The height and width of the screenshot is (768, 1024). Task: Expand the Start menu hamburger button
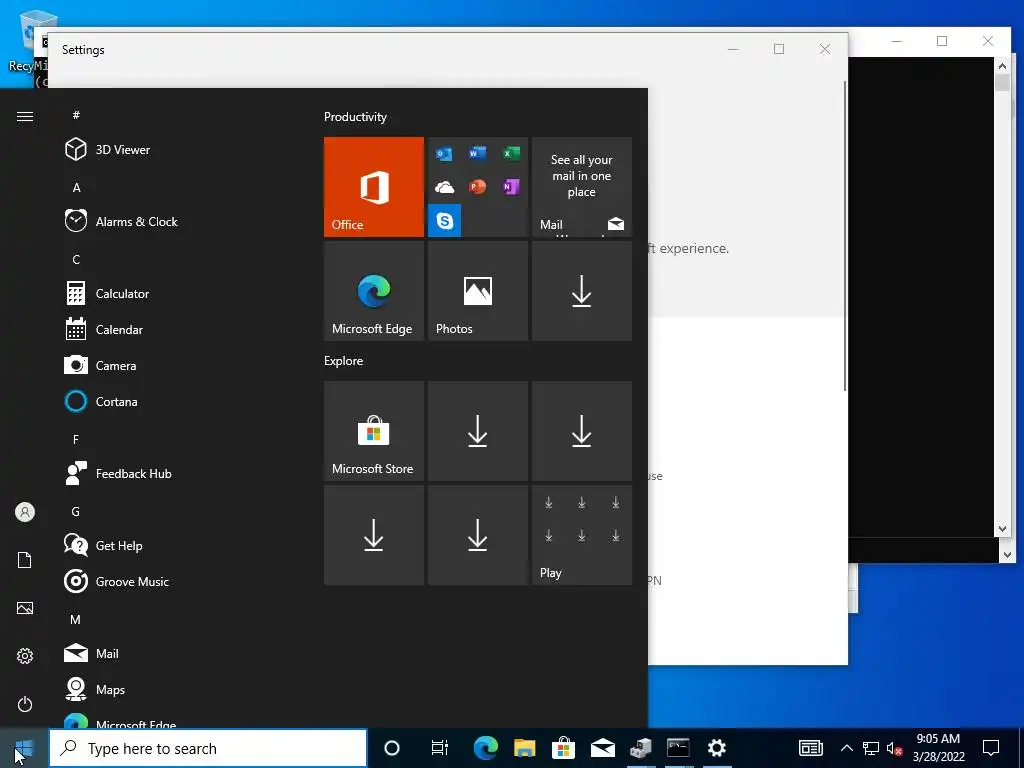tap(25, 116)
